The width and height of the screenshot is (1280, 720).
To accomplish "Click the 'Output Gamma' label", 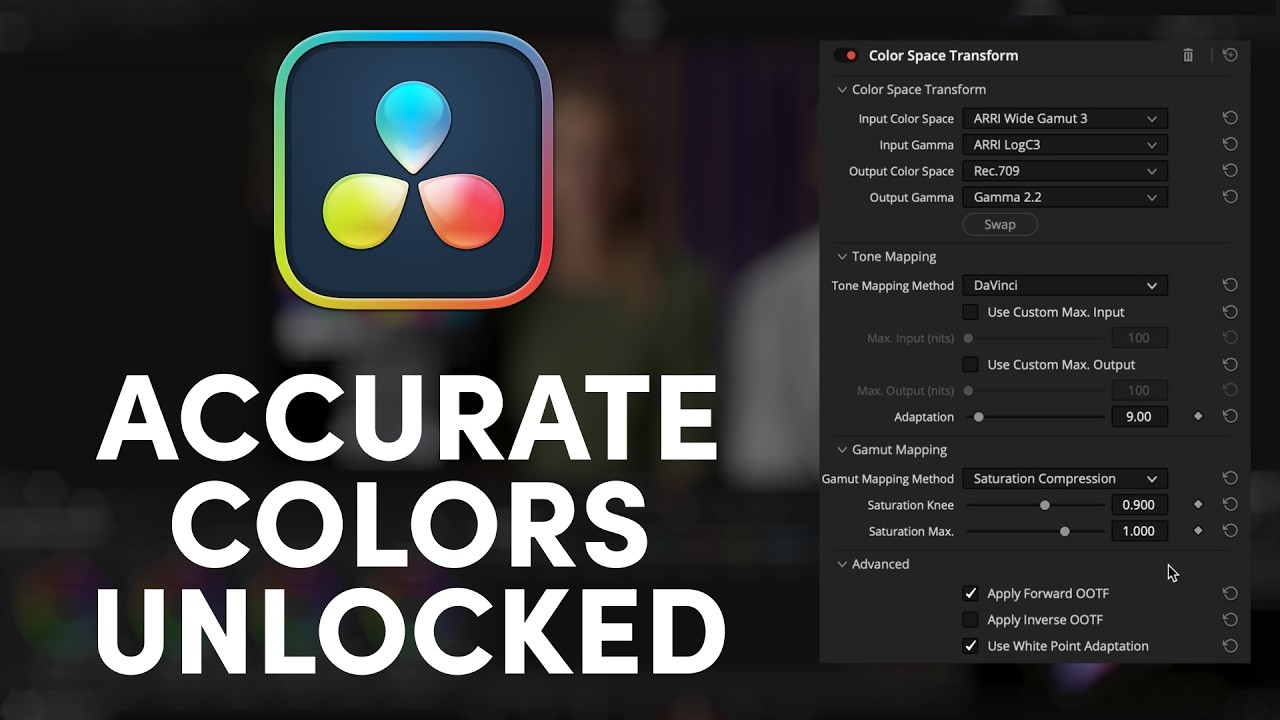I will [x=911, y=198].
